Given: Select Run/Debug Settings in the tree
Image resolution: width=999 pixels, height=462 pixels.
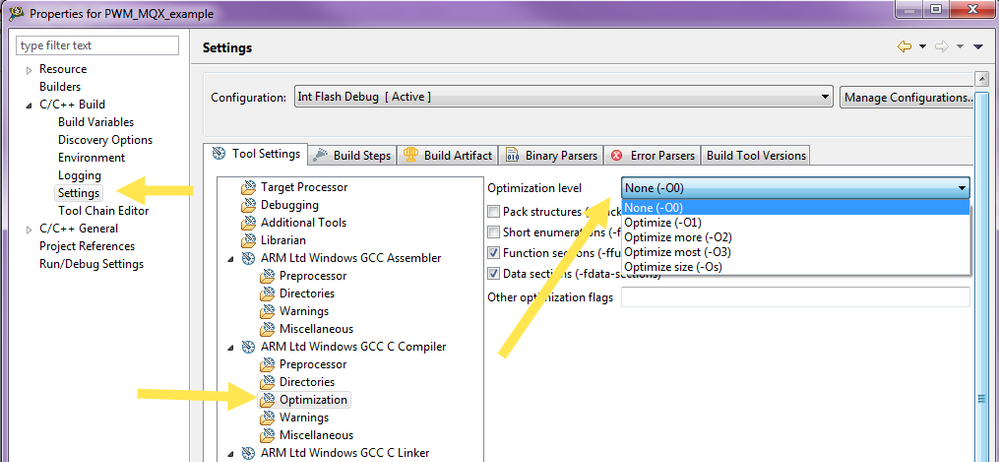Looking at the screenshot, I should pyautogui.click(x=91, y=264).
